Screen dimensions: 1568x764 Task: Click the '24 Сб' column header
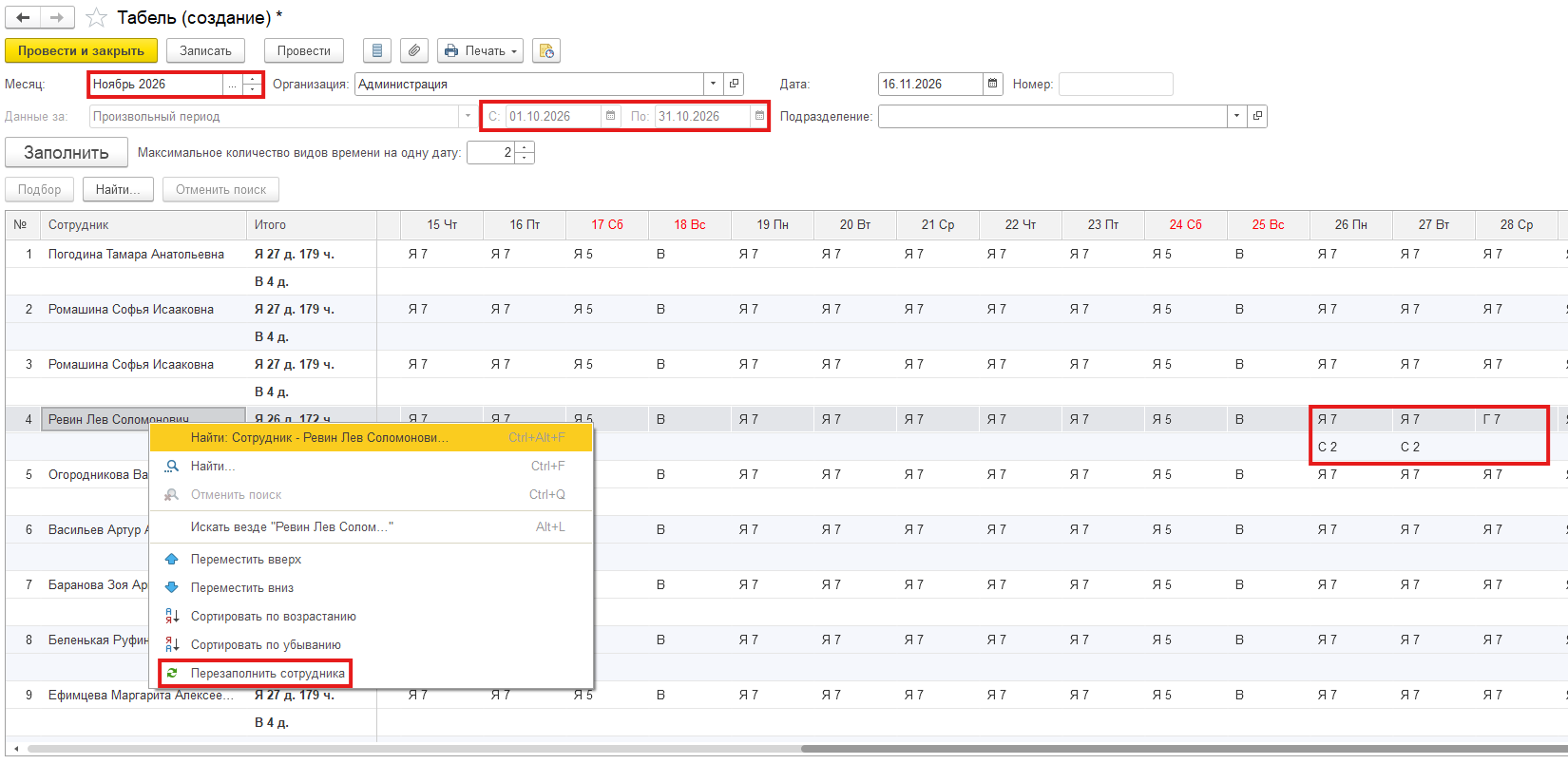pyautogui.click(x=1186, y=225)
